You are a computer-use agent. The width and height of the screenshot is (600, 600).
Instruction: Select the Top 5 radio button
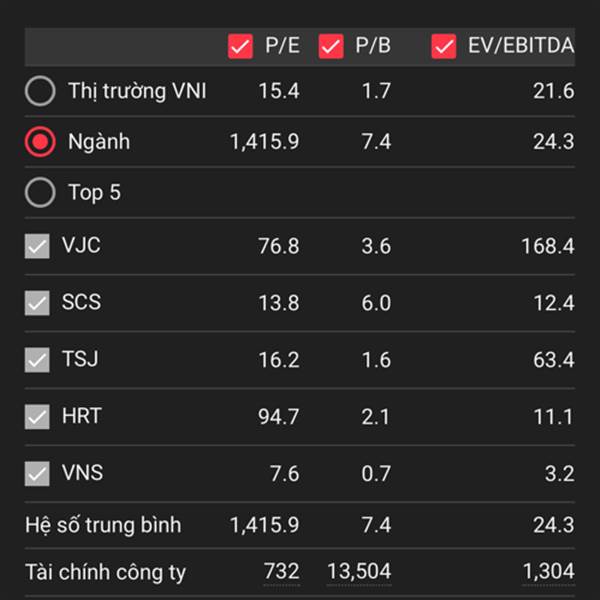click(40, 192)
